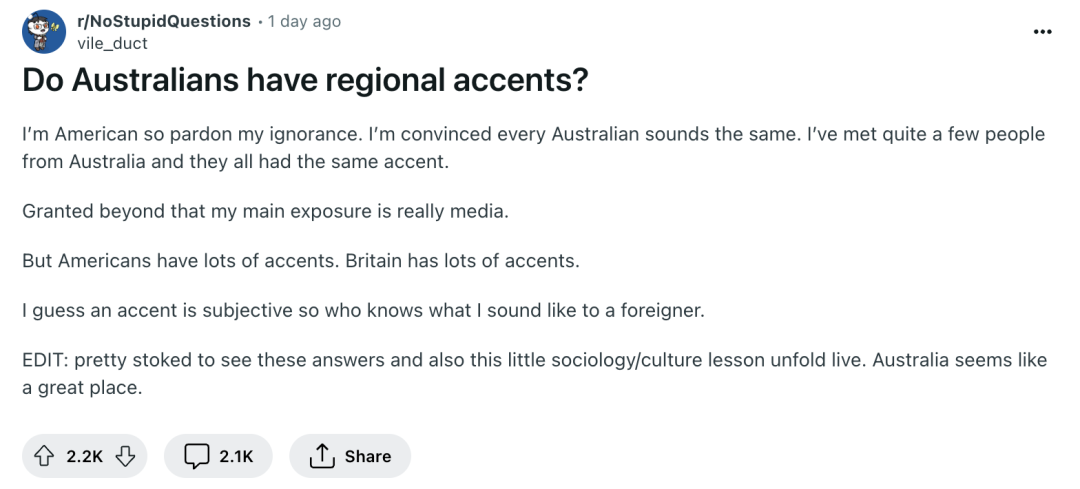Screen dimensions: 1080x489
Task: Click the "But Americans have lots of accents" sentence
Action: point(181,261)
